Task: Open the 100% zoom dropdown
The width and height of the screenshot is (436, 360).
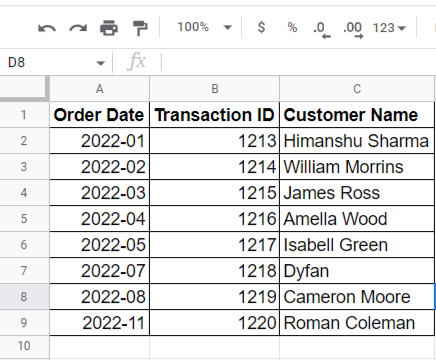Action: pyautogui.click(x=204, y=27)
